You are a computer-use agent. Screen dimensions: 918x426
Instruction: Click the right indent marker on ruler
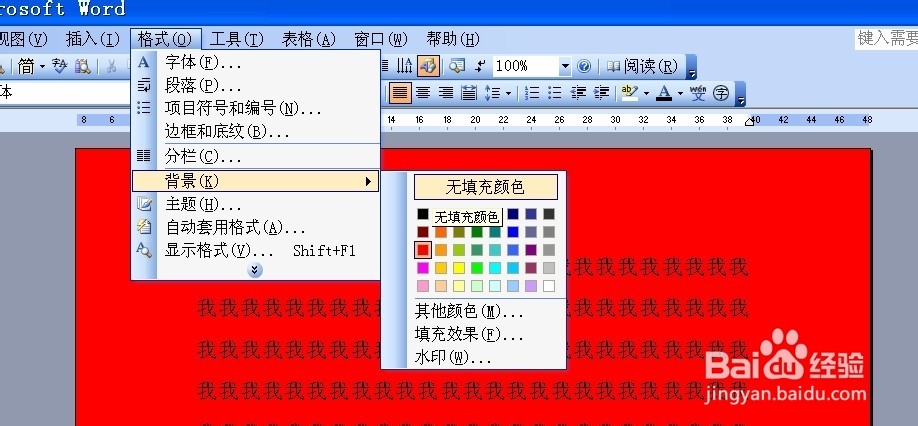[749, 121]
